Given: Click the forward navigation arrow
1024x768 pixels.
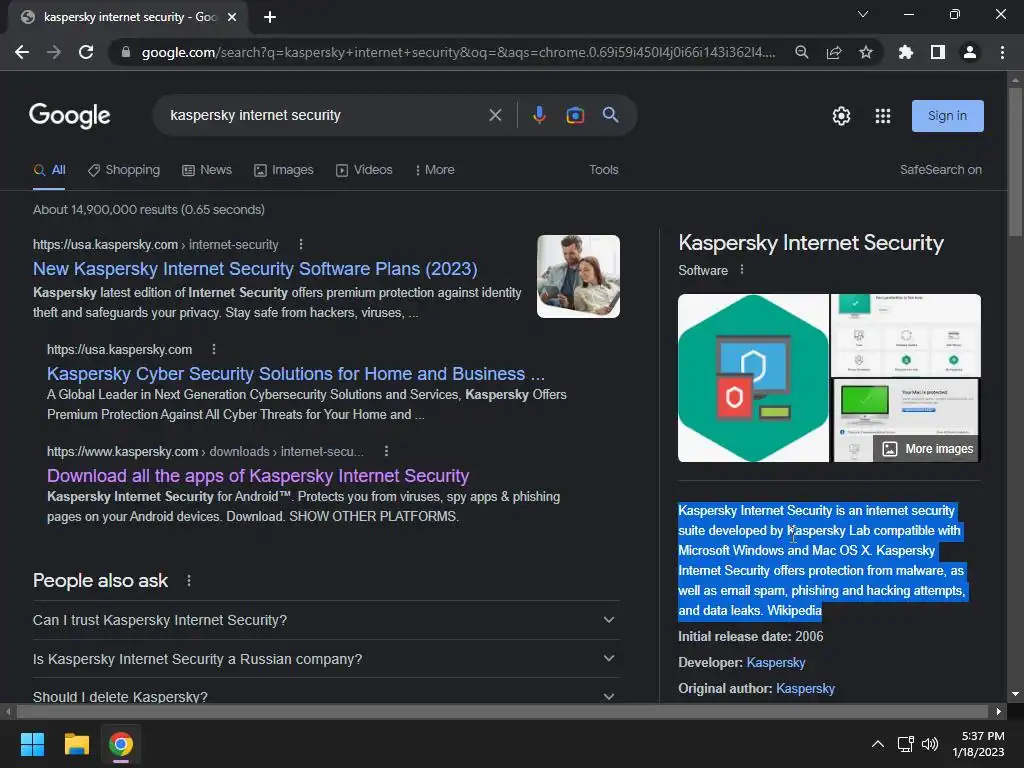Looking at the screenshot, I should click(54, 52).
